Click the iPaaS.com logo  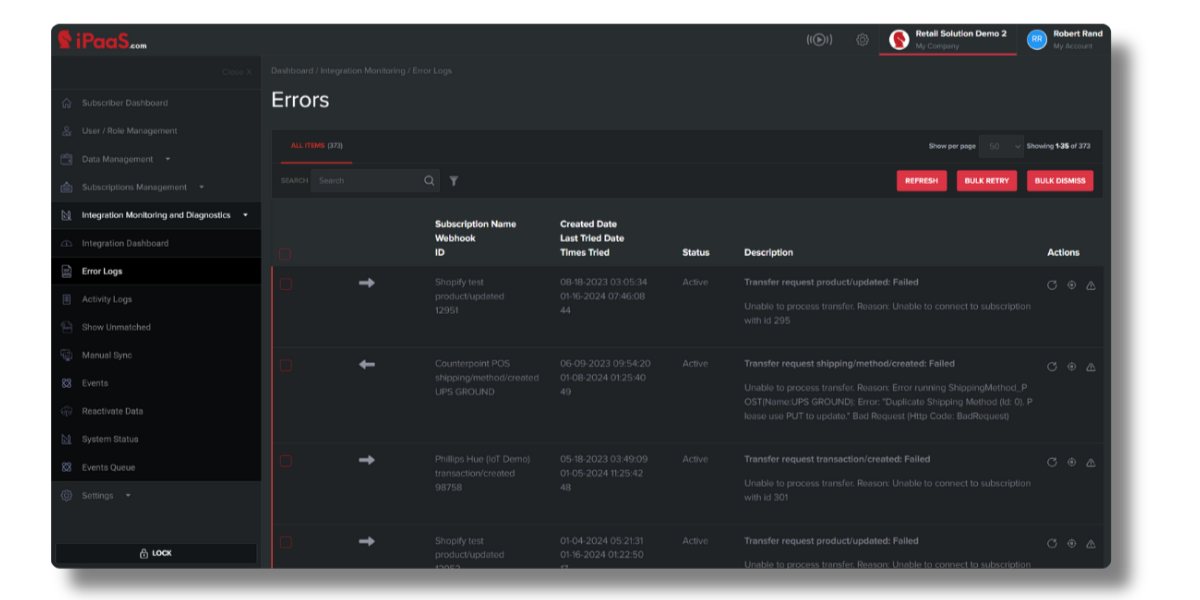click(102, 40)
